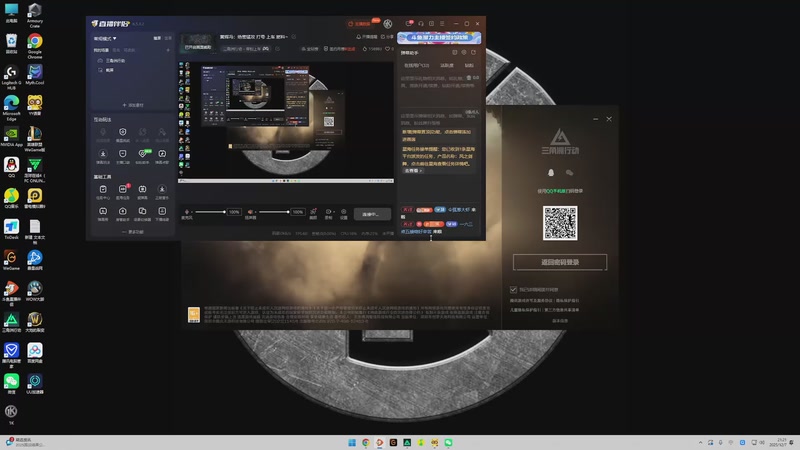
Task: Open Google Chrome desktop icon
Action: [35, 46]
